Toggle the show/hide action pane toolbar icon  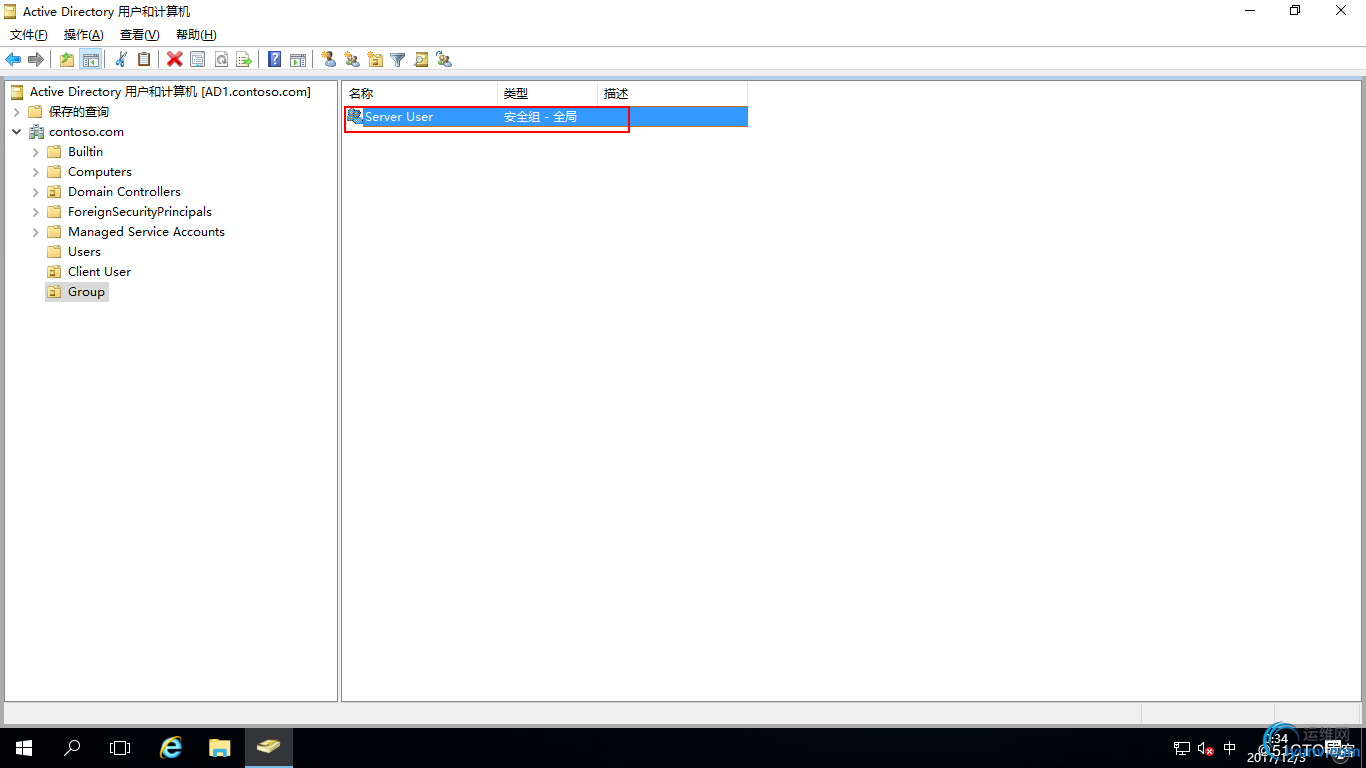pyautogui.click(x=298, y=60)
